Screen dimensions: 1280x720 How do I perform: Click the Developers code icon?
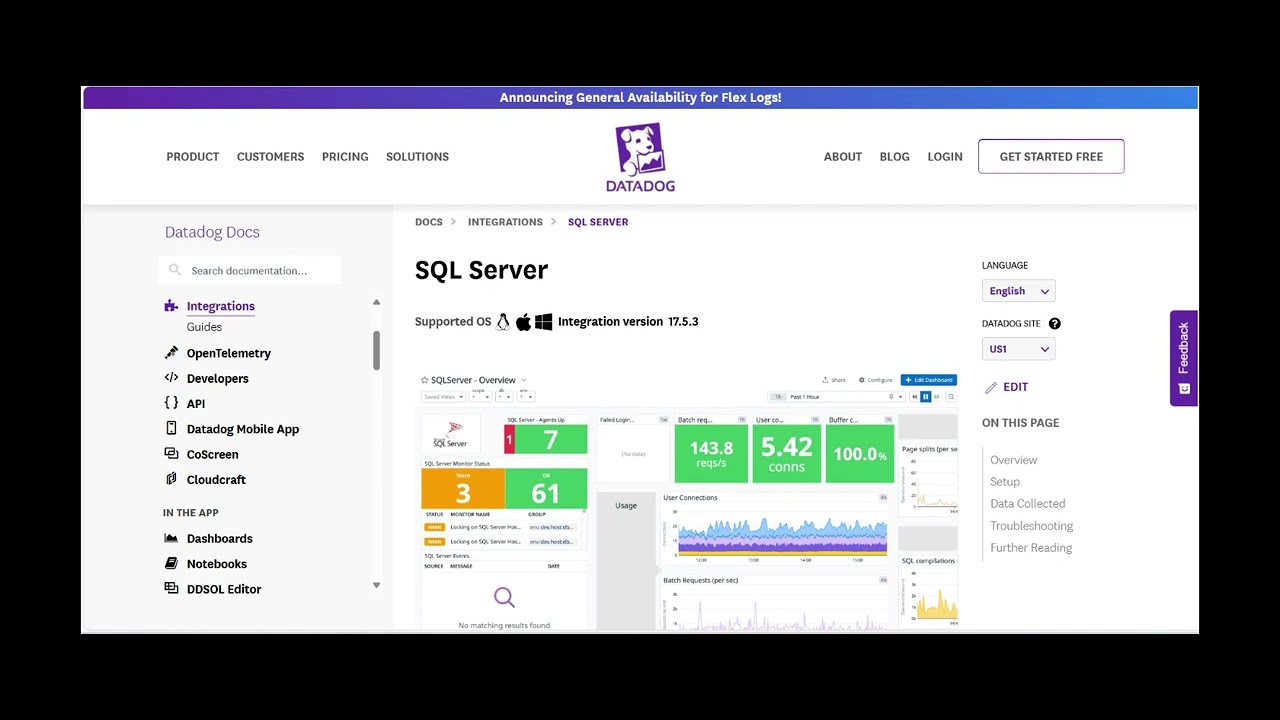click(x=171, y=378)
